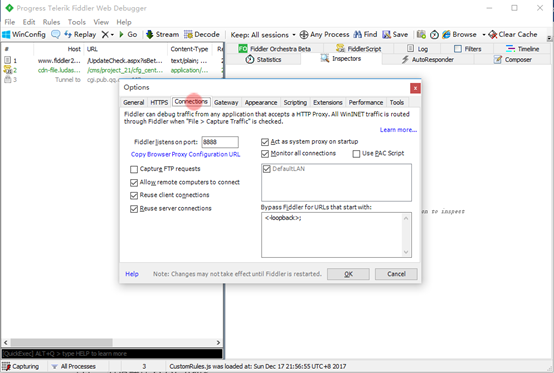Click the WinConfig toolbar icon
Viewport: 554px width, 373px height.
(6, 35)
